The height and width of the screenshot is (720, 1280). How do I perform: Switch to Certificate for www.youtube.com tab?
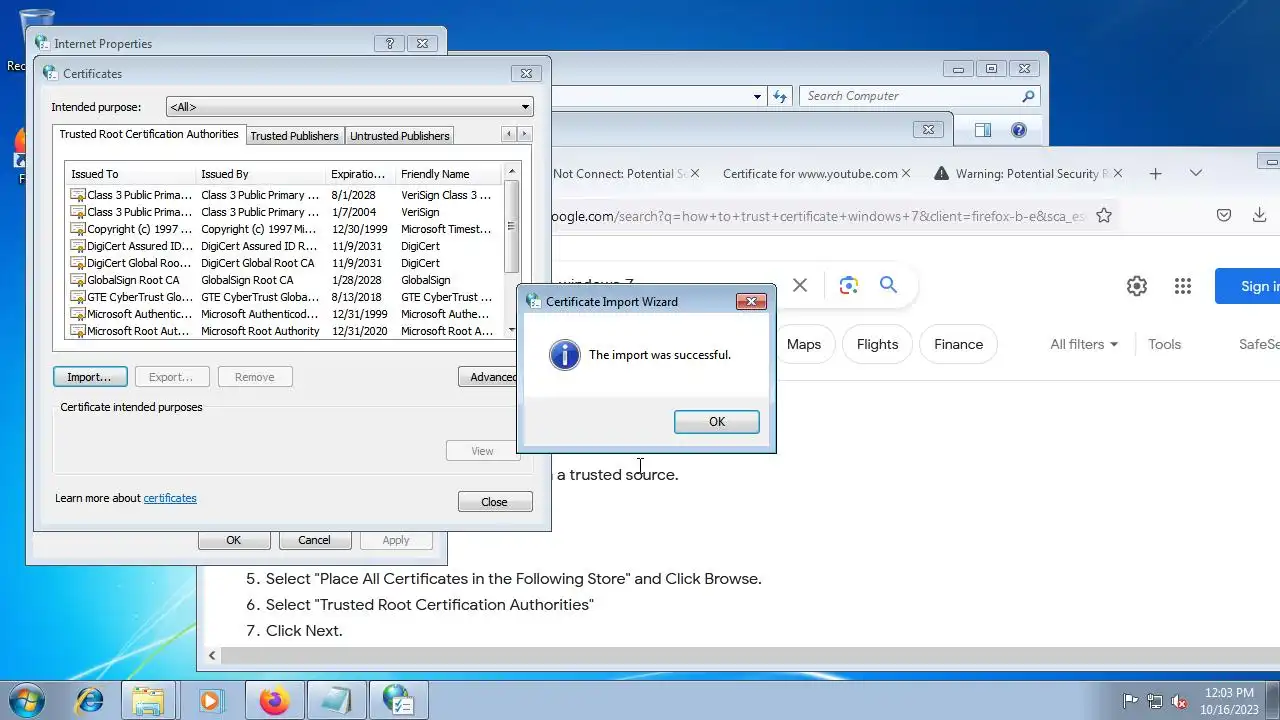(810, 173)
